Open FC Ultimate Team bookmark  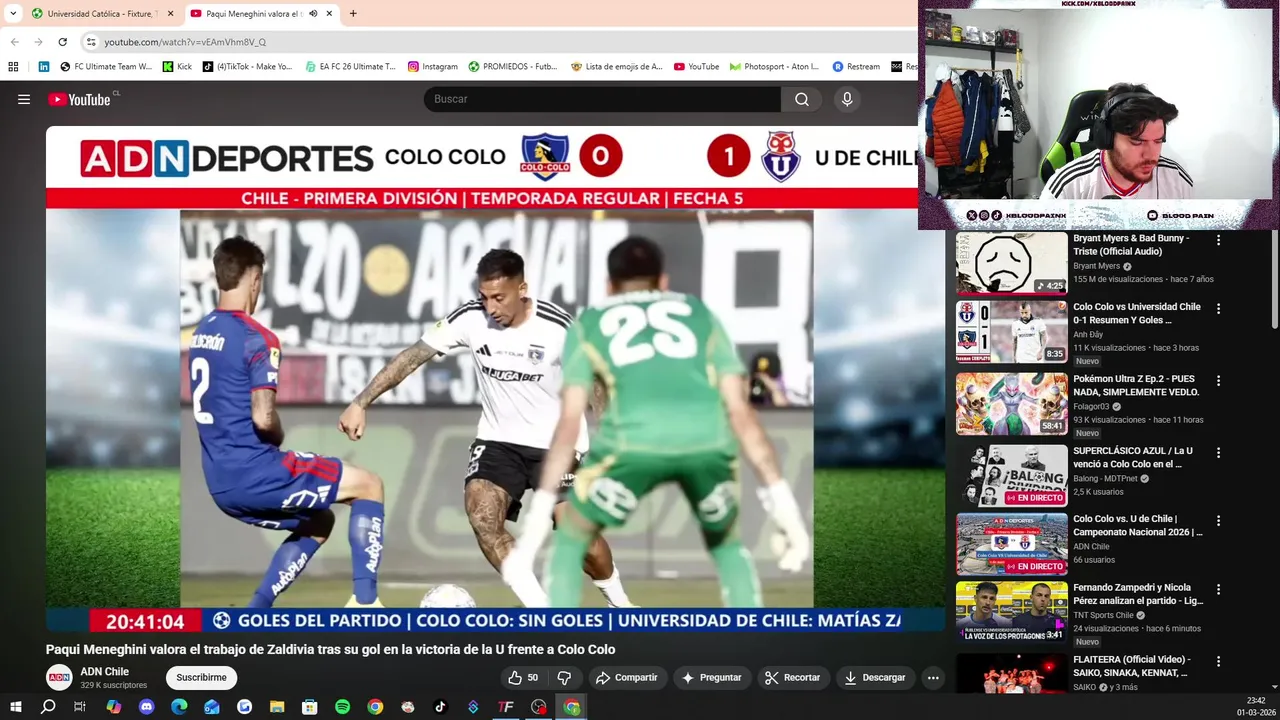point(106,67)
